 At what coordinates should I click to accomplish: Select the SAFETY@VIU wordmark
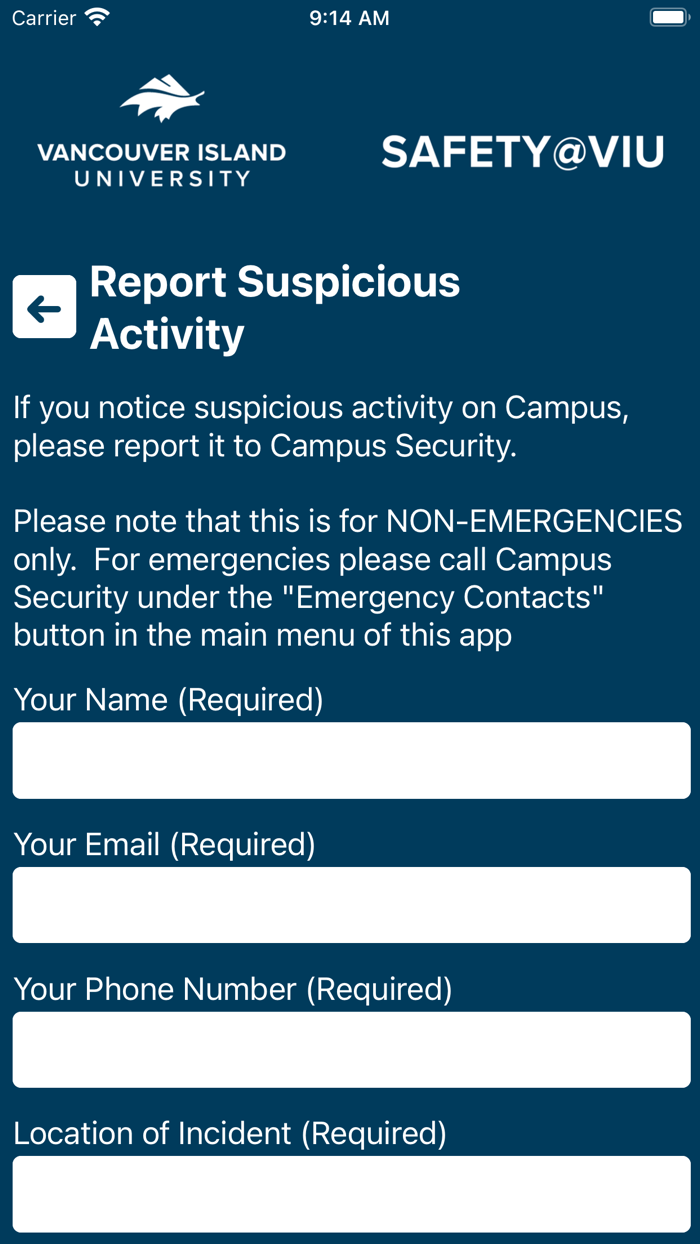coord(521,150)
